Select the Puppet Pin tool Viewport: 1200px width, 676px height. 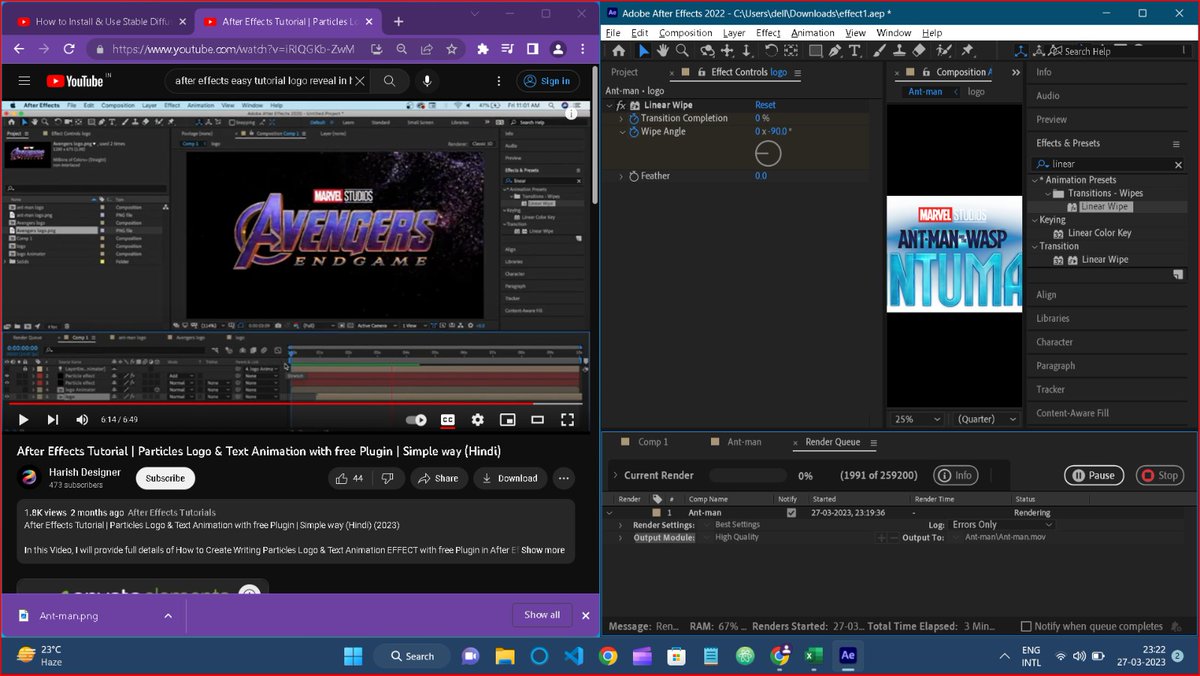click(x=967, y=50)
